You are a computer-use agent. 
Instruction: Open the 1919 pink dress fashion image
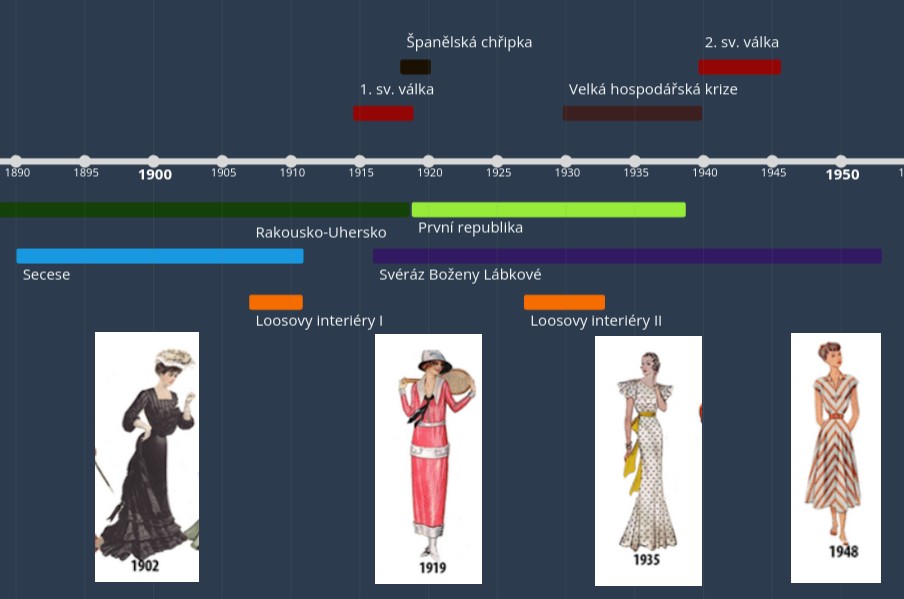click(x=428, y=459)
